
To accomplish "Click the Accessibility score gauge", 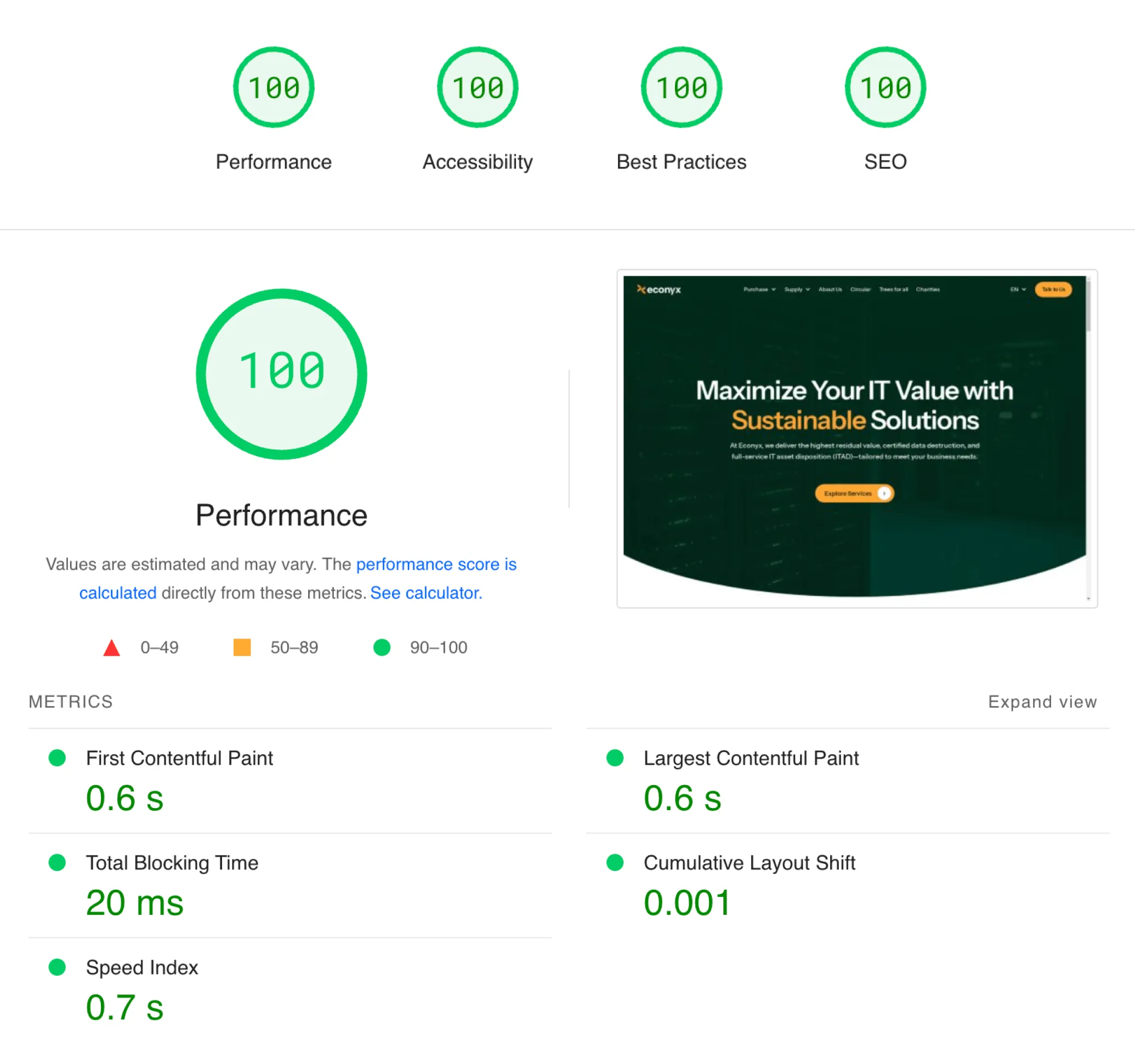I will coord(477,87).
